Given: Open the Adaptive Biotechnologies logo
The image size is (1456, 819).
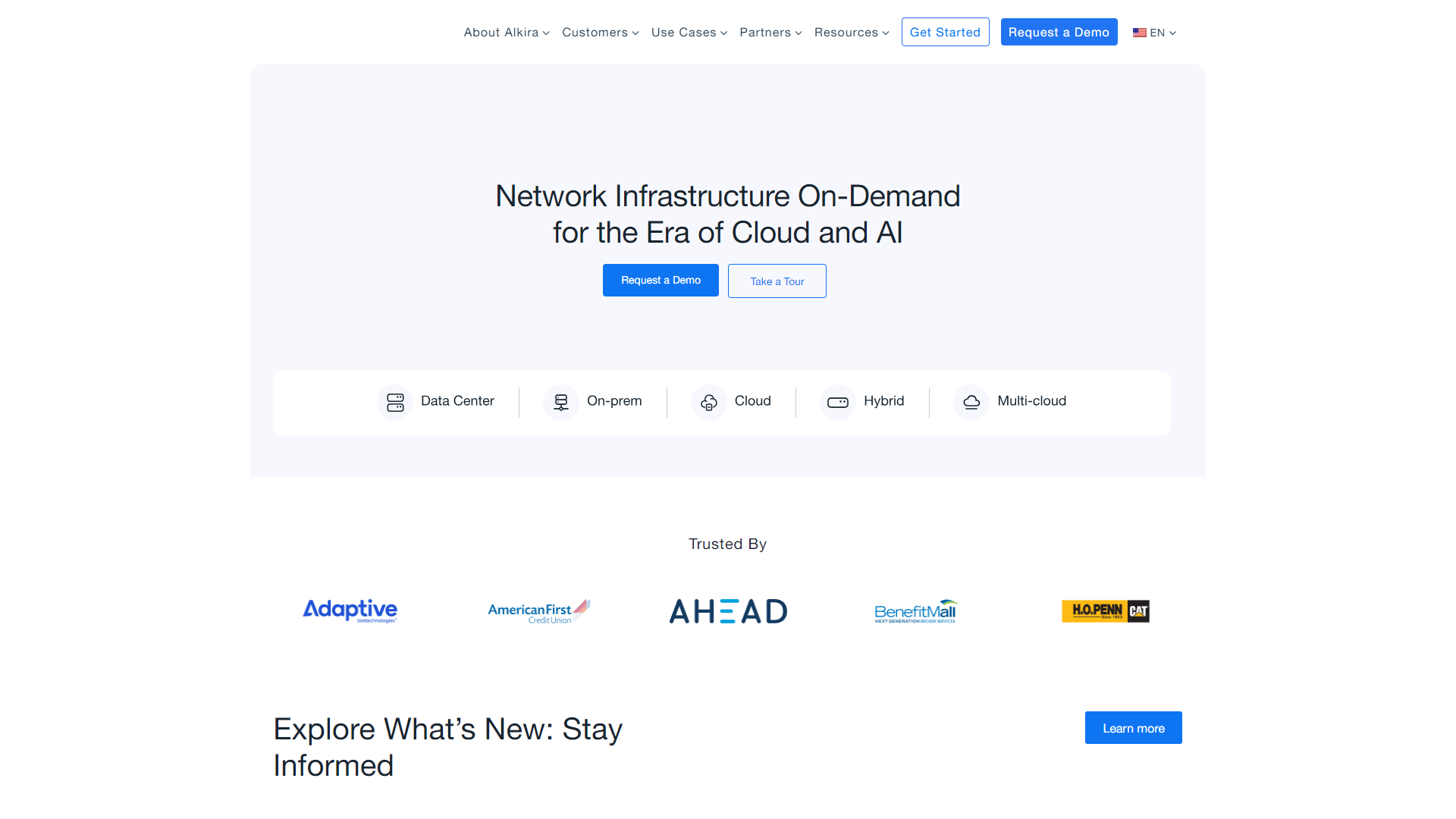Looking at the screenshot, I should coord(350,610).
